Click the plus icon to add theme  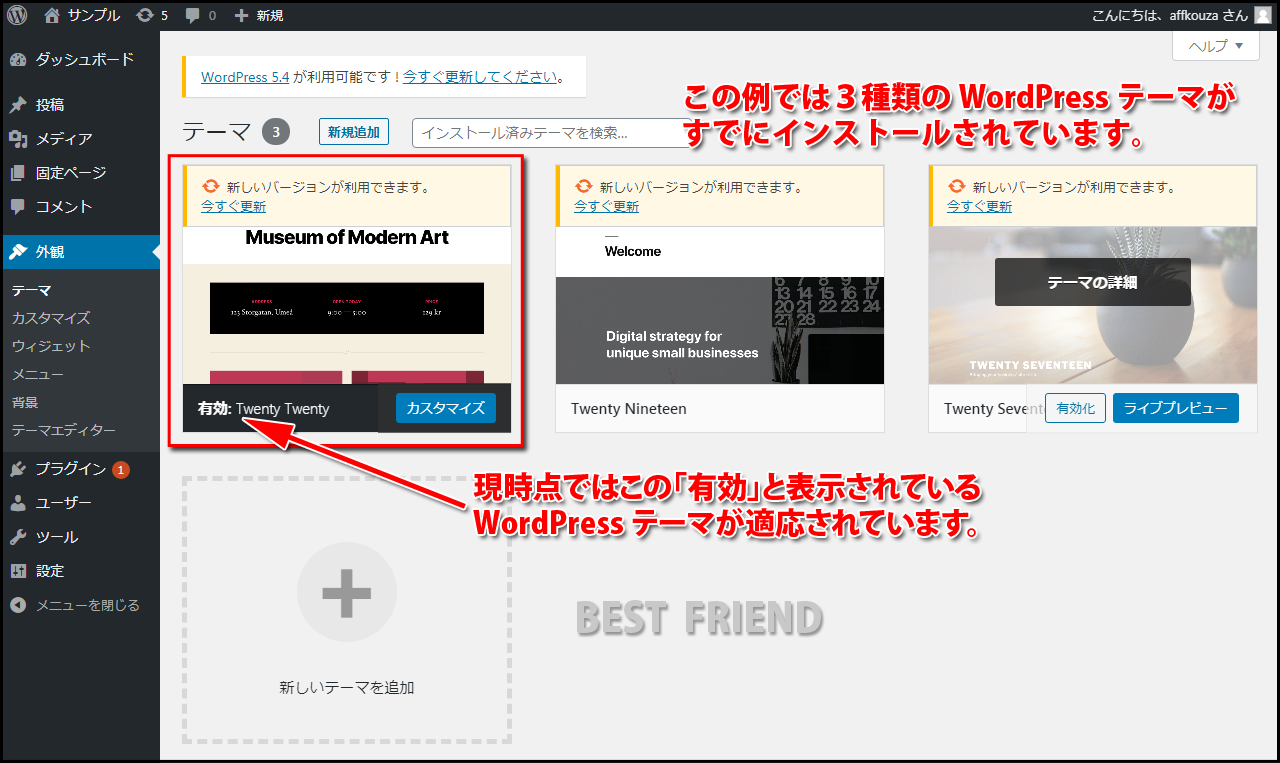click(347, 592)
